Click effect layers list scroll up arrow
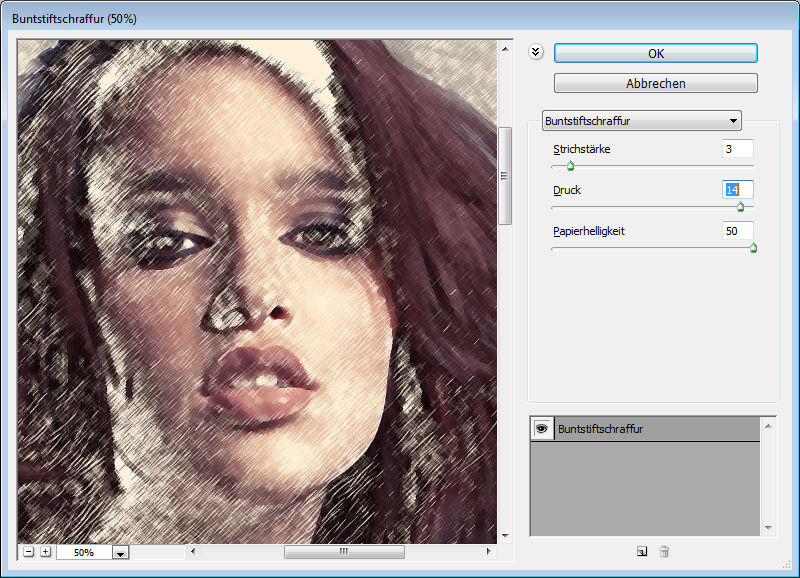The width and height of the screenshot is (800, 578). tap(768, 426)
